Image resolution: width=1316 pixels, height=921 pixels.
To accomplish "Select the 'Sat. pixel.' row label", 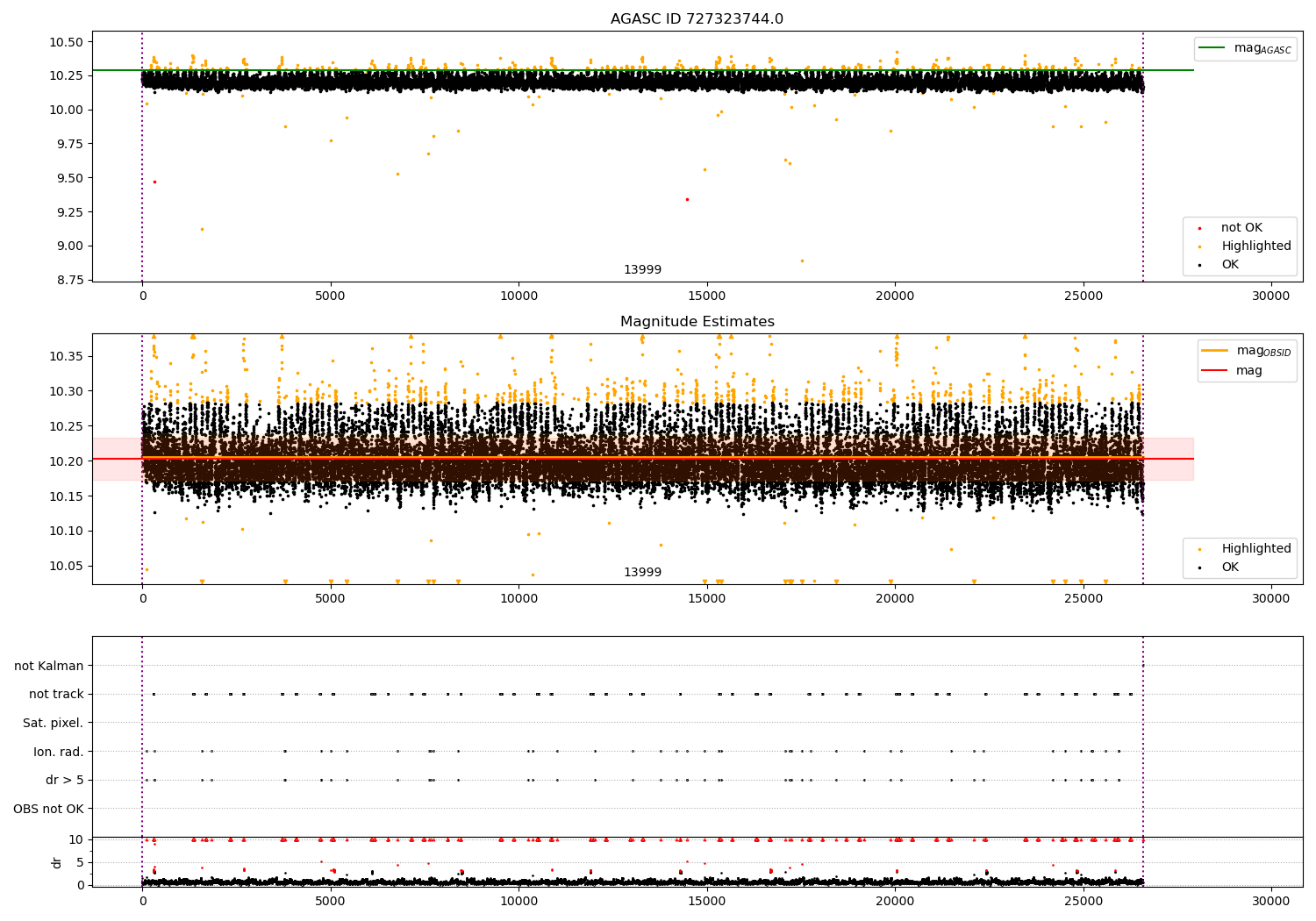I will [53, 723].
